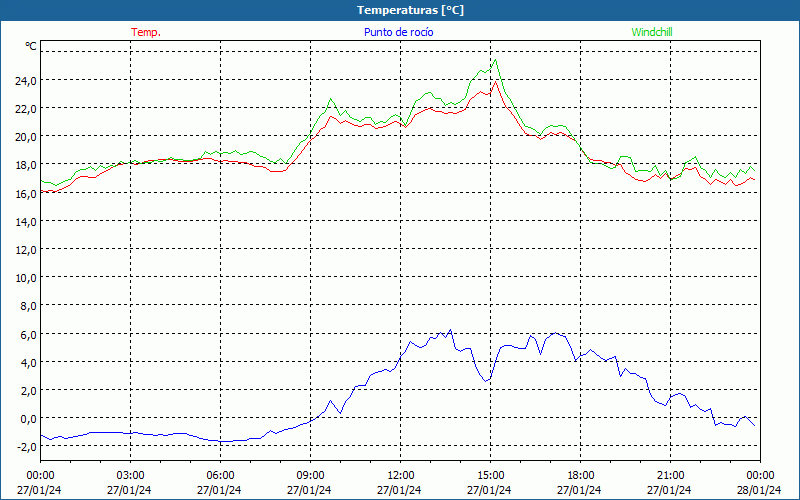
Task: Click the 09:00 time label on x-axis
Action: point(310,476)
